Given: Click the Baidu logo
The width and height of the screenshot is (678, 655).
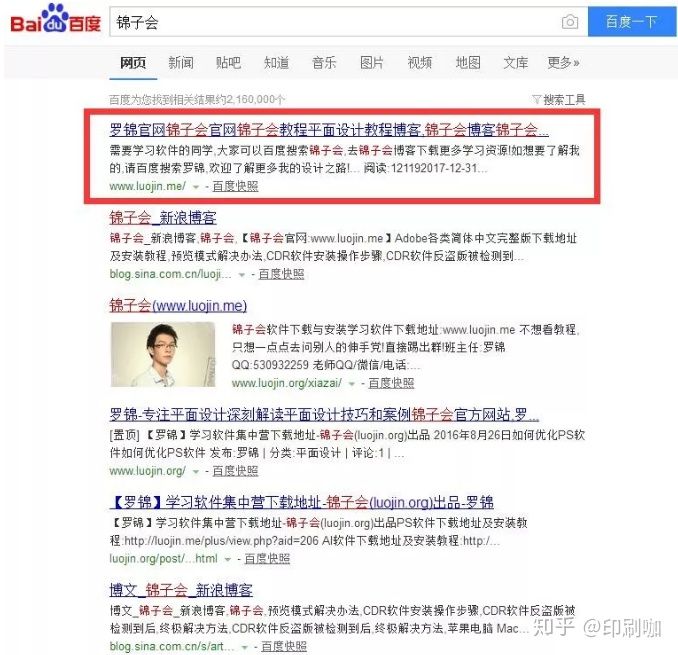Looking at the screenshot, I should (x=55, y=19).
